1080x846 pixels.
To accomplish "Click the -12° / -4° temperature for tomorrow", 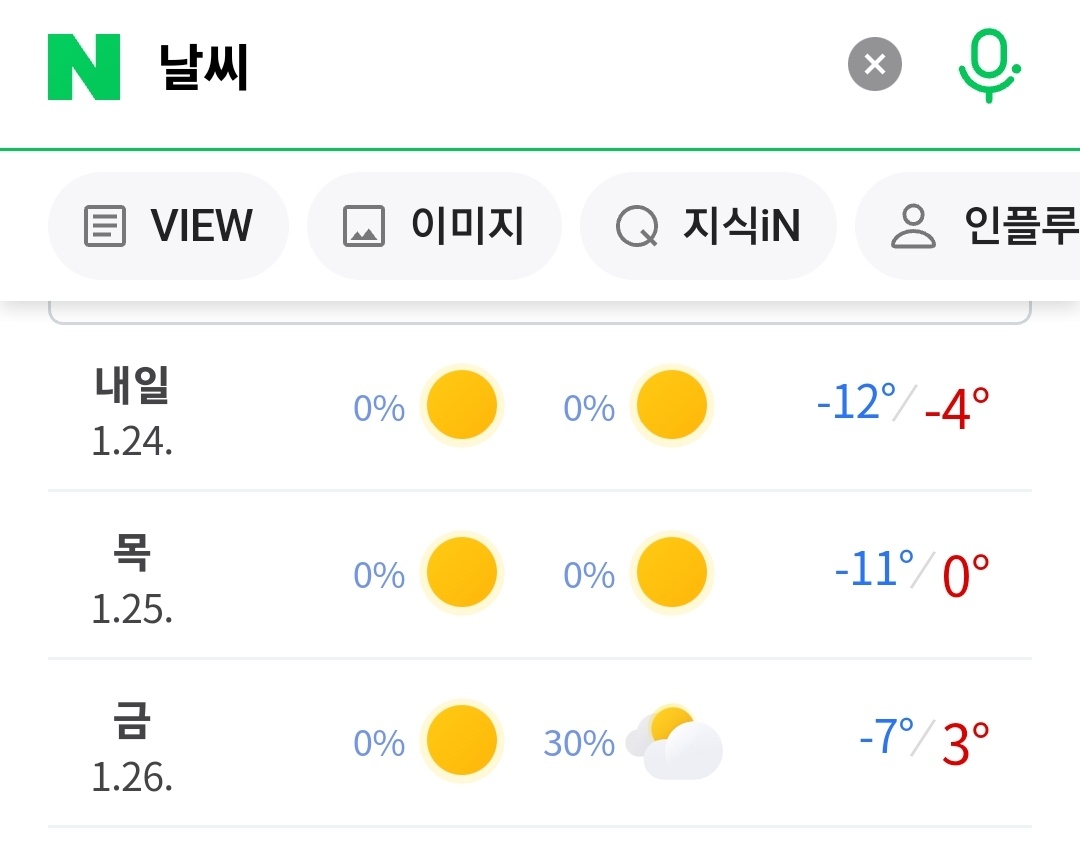I will [x=903, y=406].
